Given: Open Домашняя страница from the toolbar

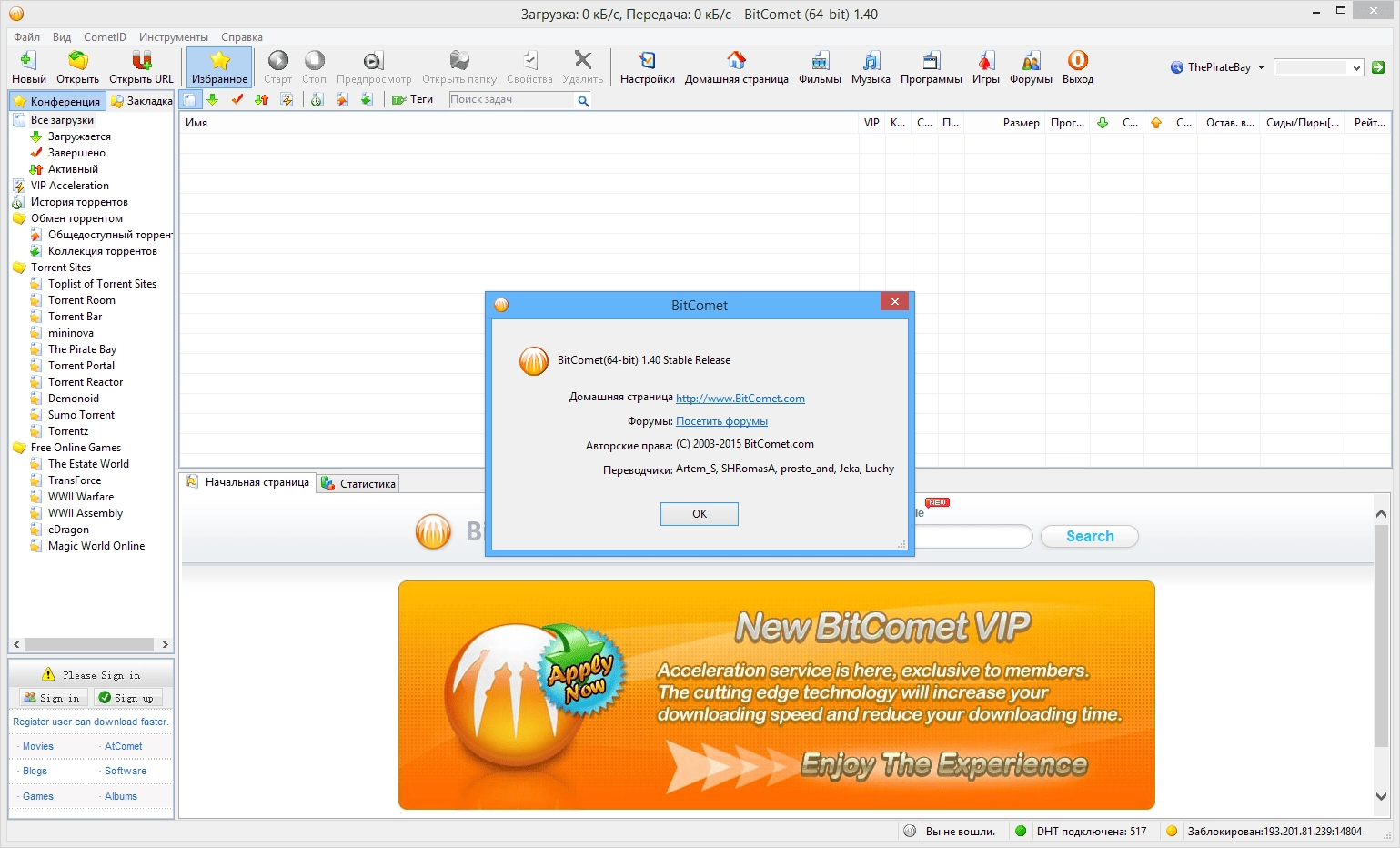Looking at the screenshot, I should click(737, 67).
